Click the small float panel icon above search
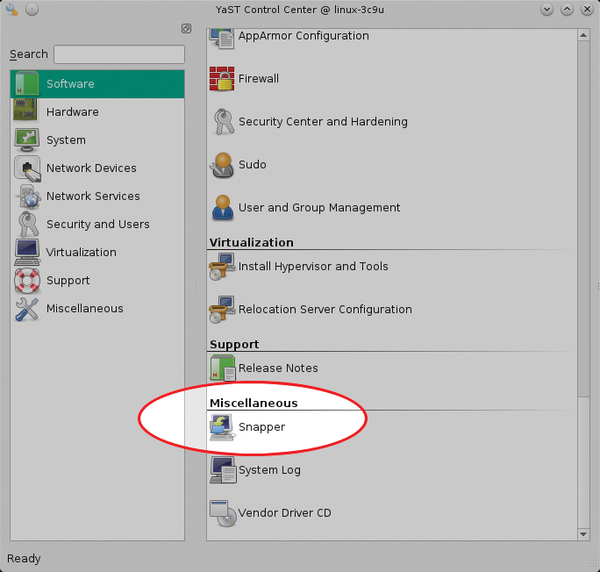The width and height of the screenshot is (600, 572). [x=186, y=28]
